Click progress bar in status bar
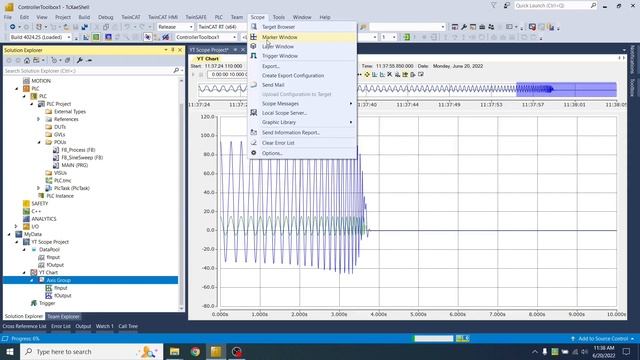Screen dimensions: 640x360 [x=433, y=338]
